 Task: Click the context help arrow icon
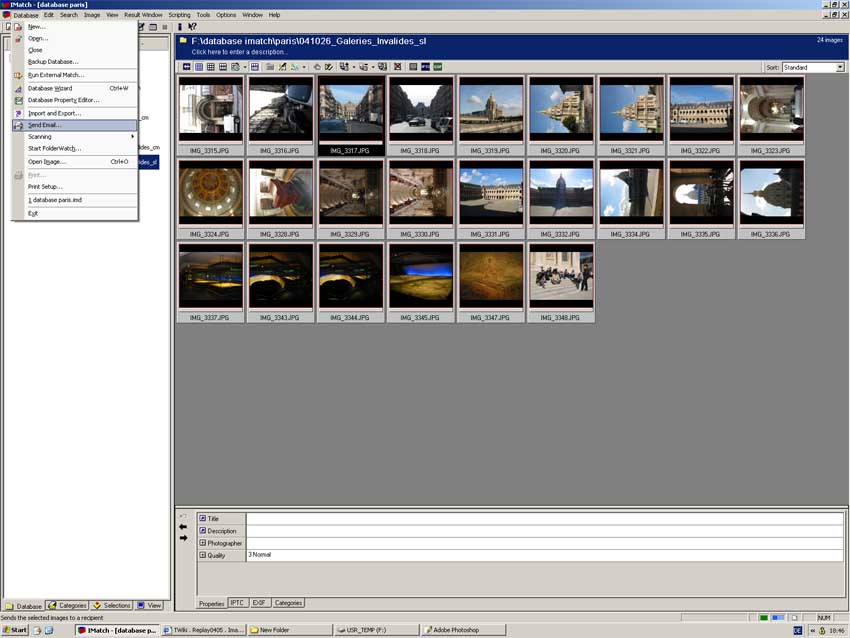(192, 27)
